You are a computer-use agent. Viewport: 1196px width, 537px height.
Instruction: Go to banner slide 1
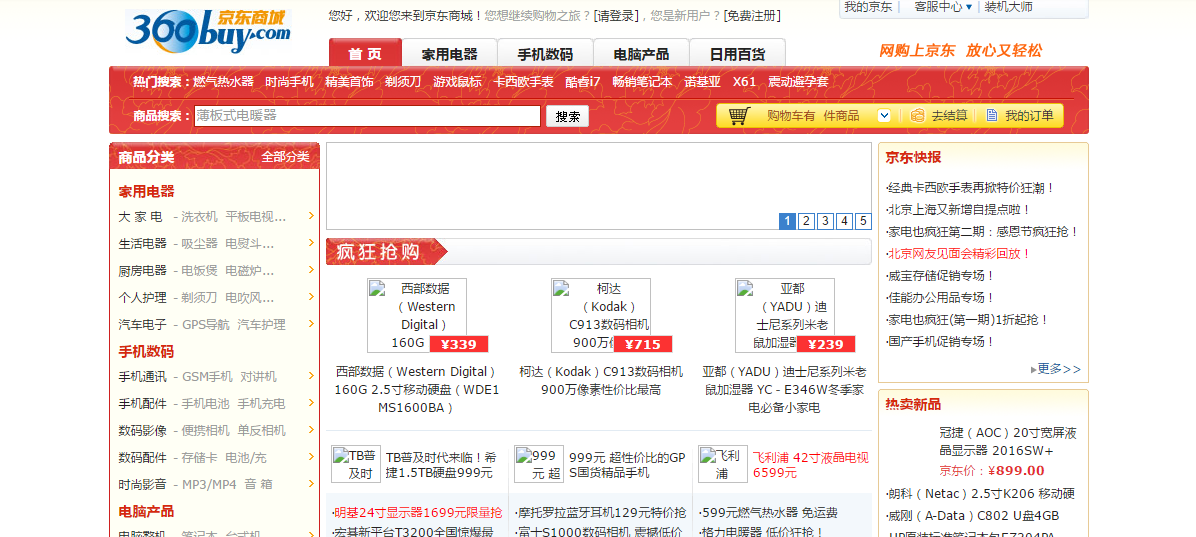coord(787,221)
